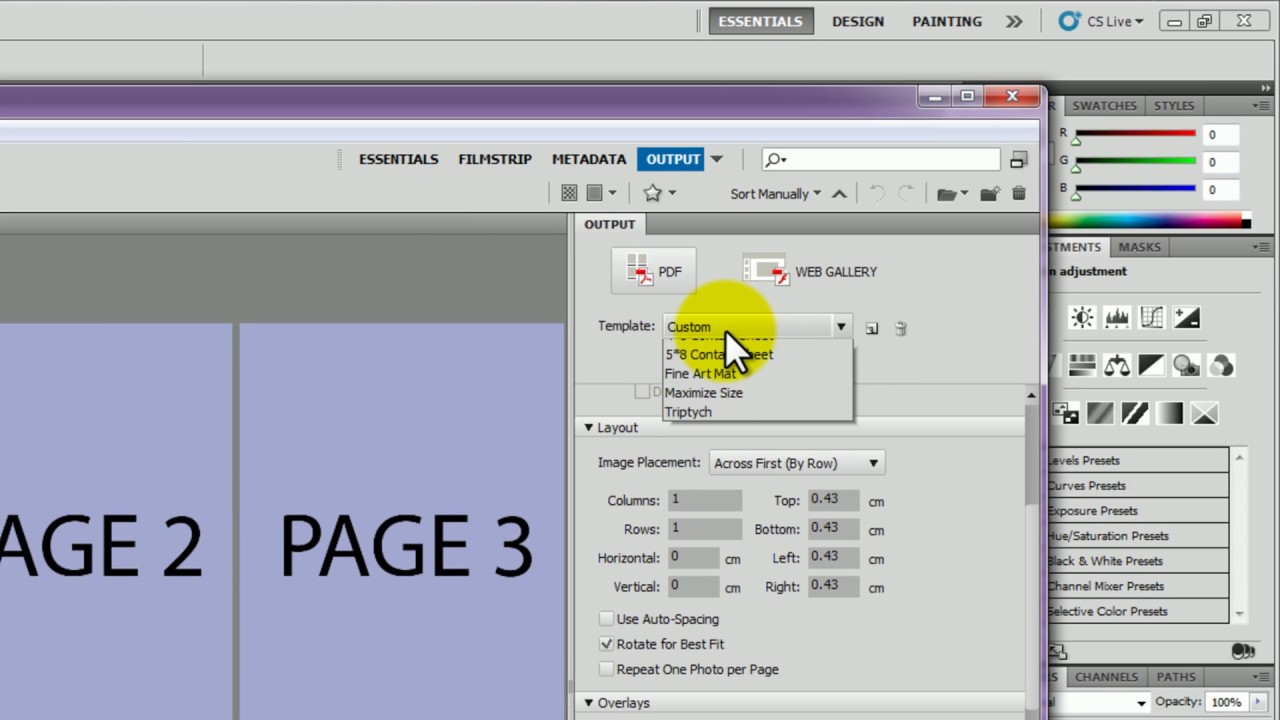Click the trash icon in Bridge toolbar
The image size is (1280, 720).
(x=1019, y=194)
